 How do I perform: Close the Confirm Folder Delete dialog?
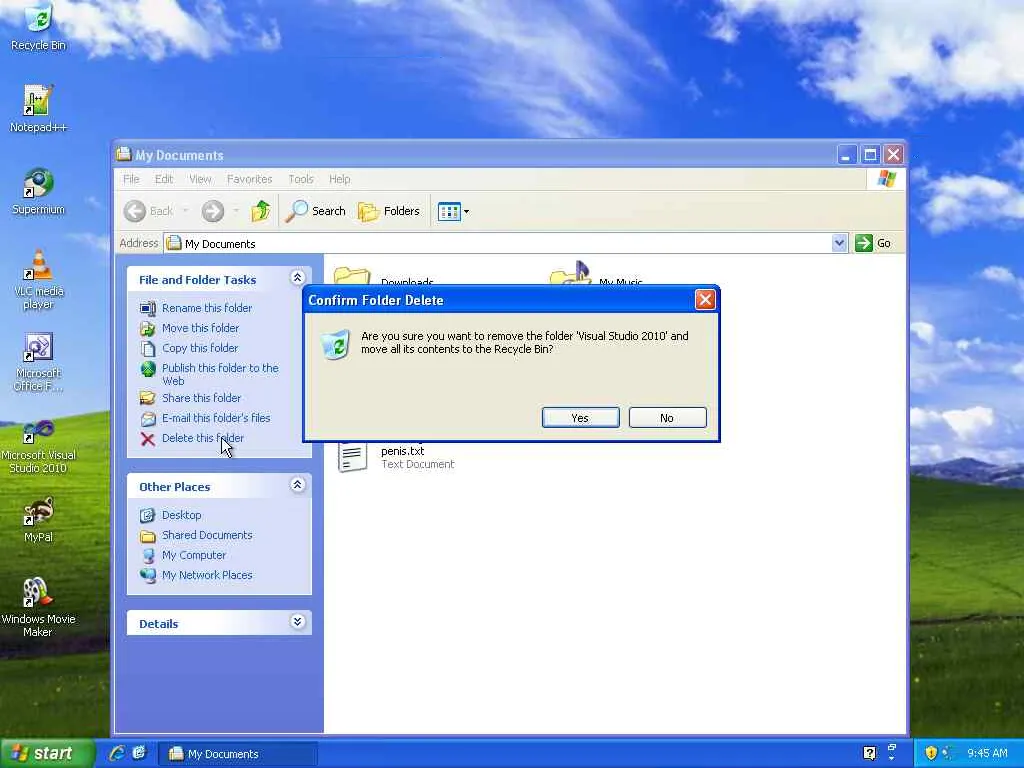[x=705, y=300]
